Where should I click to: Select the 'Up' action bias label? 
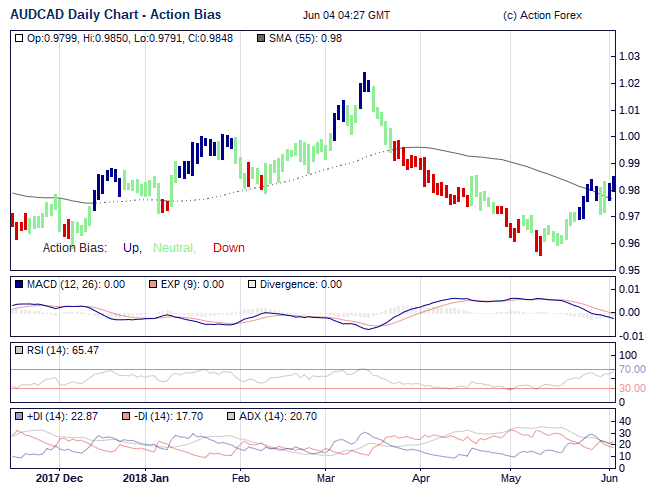(x=132, y=248)
